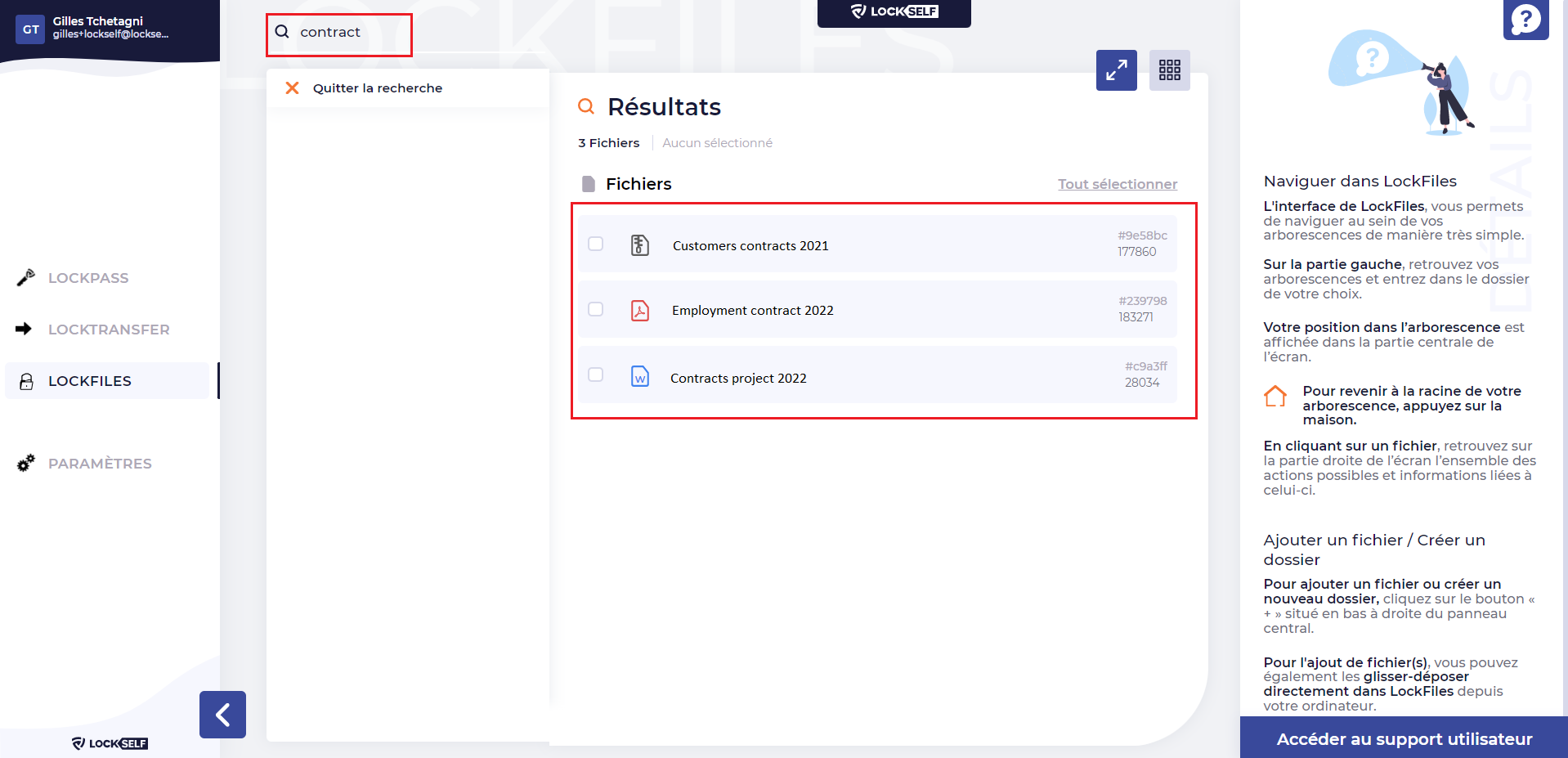
Task: Click the Tout sélectionner link
Action: pyautogui.click(x=1117, y=185)
